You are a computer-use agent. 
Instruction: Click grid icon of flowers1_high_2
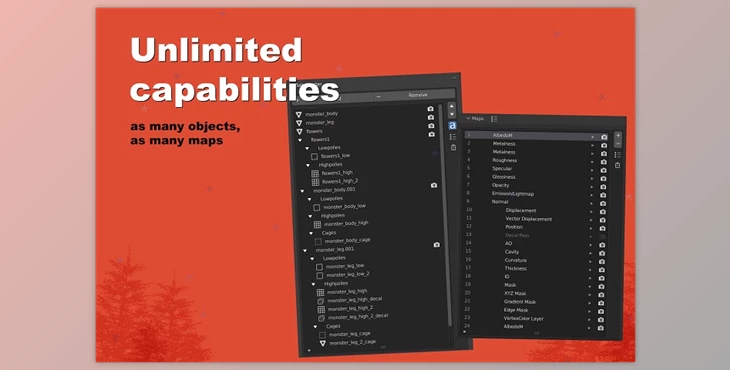[315, 182]
